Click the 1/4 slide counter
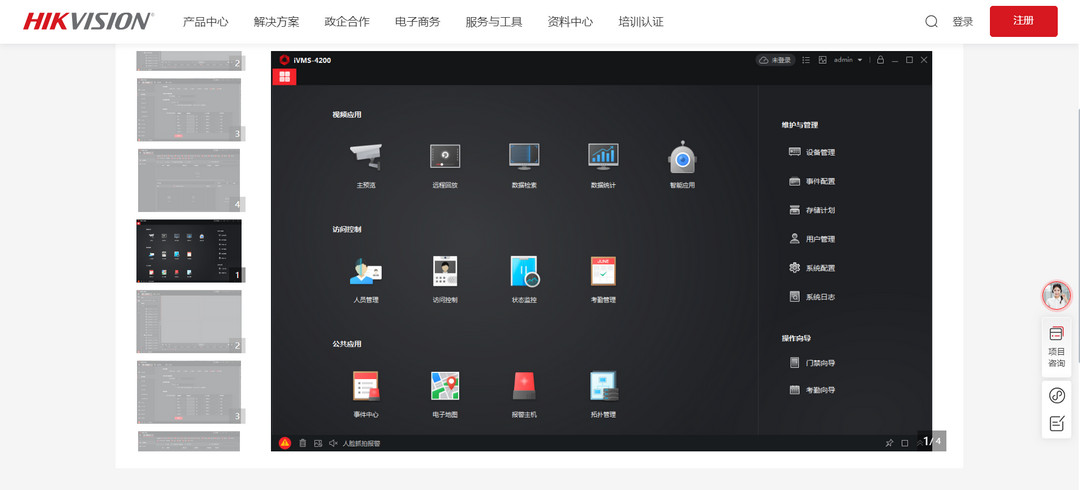 coord(932,440)
